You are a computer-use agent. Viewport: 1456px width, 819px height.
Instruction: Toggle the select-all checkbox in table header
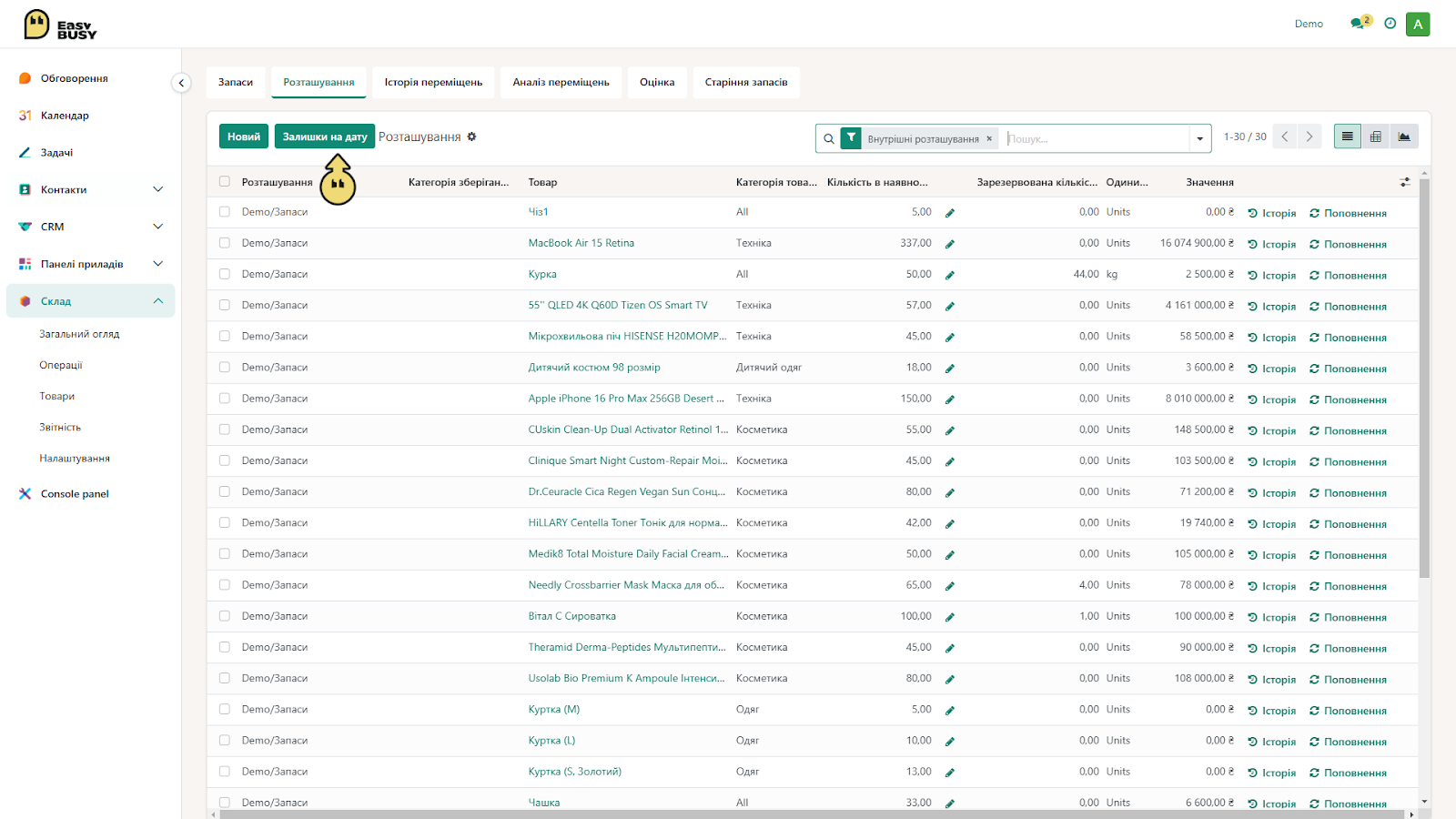[225, 182]
